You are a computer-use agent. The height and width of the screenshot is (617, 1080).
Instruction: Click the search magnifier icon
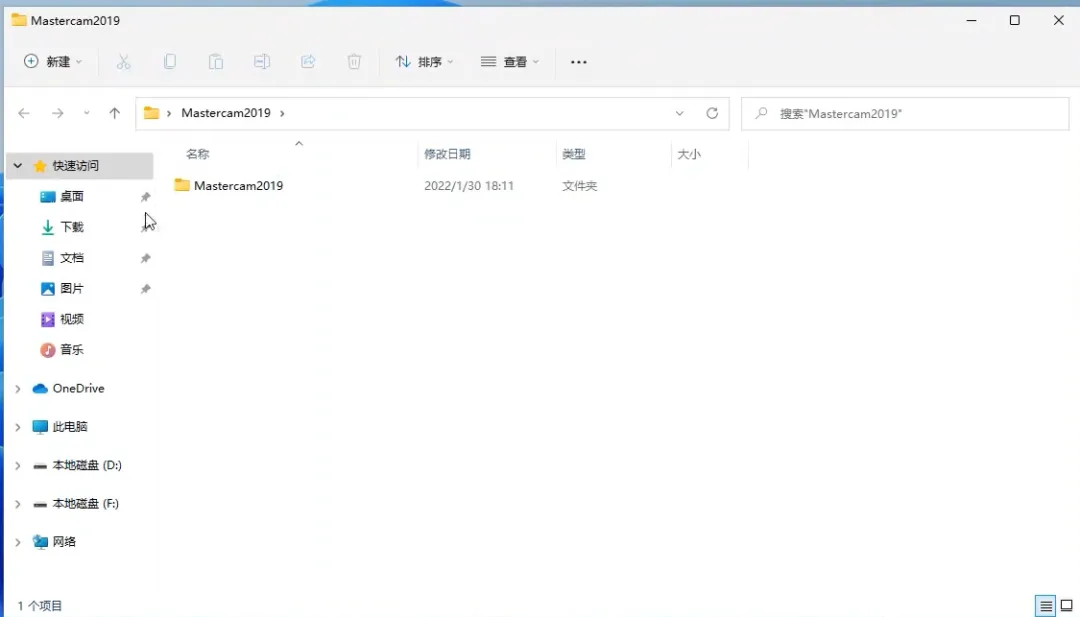point(761,113)
